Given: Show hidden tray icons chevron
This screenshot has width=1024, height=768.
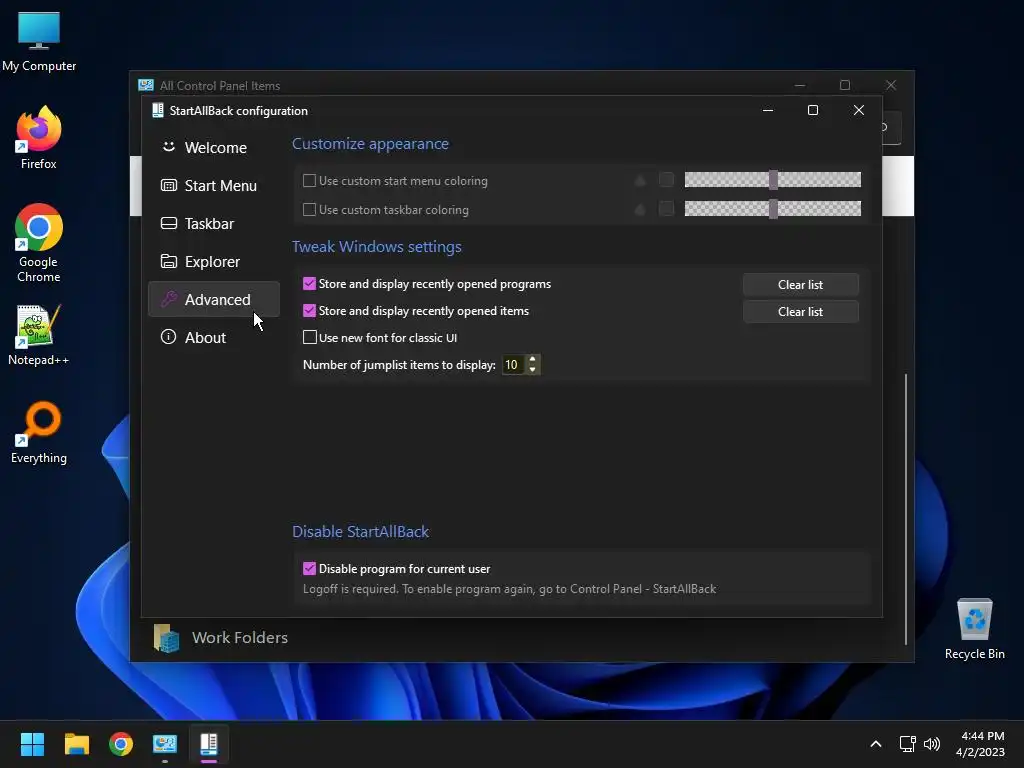Looking at the screenshot, I should tap(876, 744).
